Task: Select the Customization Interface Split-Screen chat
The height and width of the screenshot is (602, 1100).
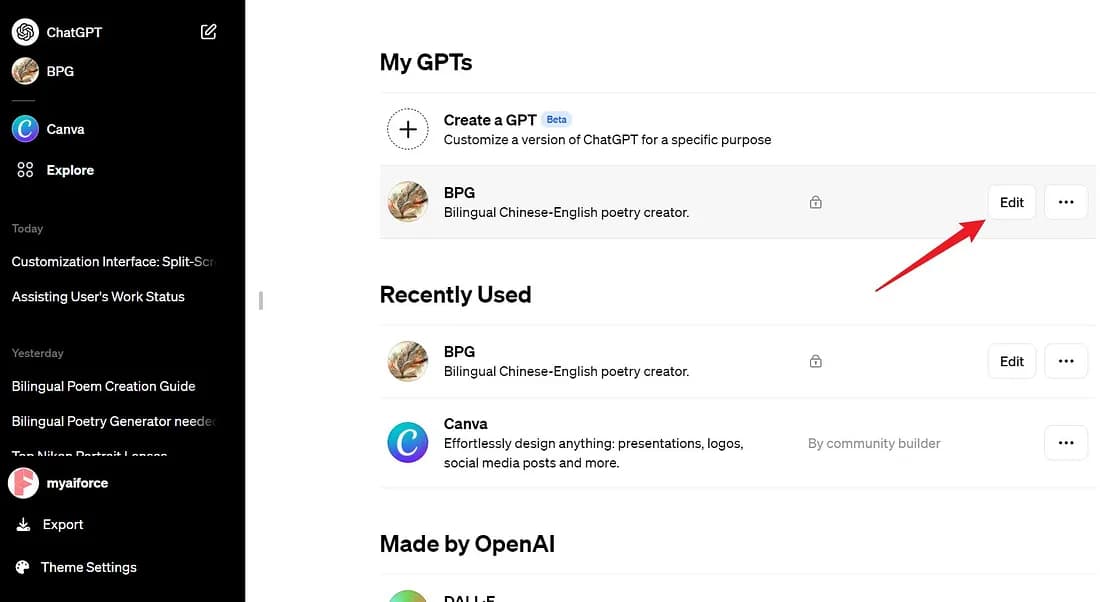Action: coord(112,261)
